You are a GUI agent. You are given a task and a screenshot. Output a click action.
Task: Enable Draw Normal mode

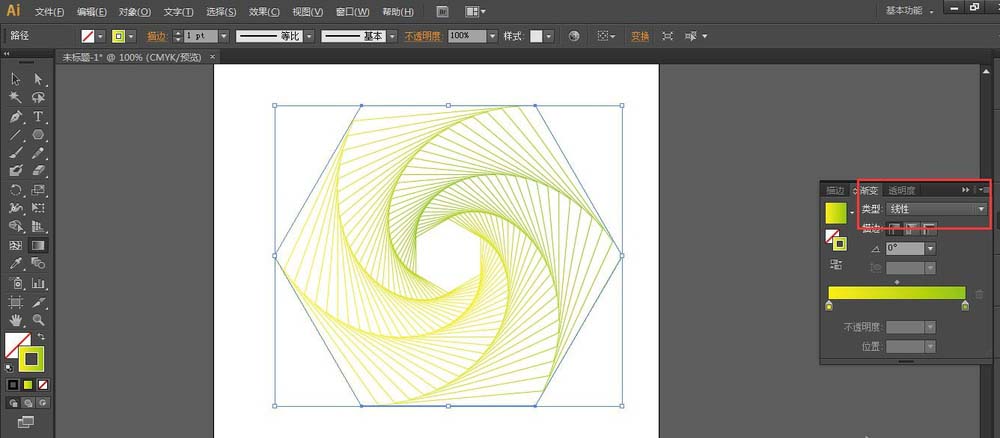point(13,403)
